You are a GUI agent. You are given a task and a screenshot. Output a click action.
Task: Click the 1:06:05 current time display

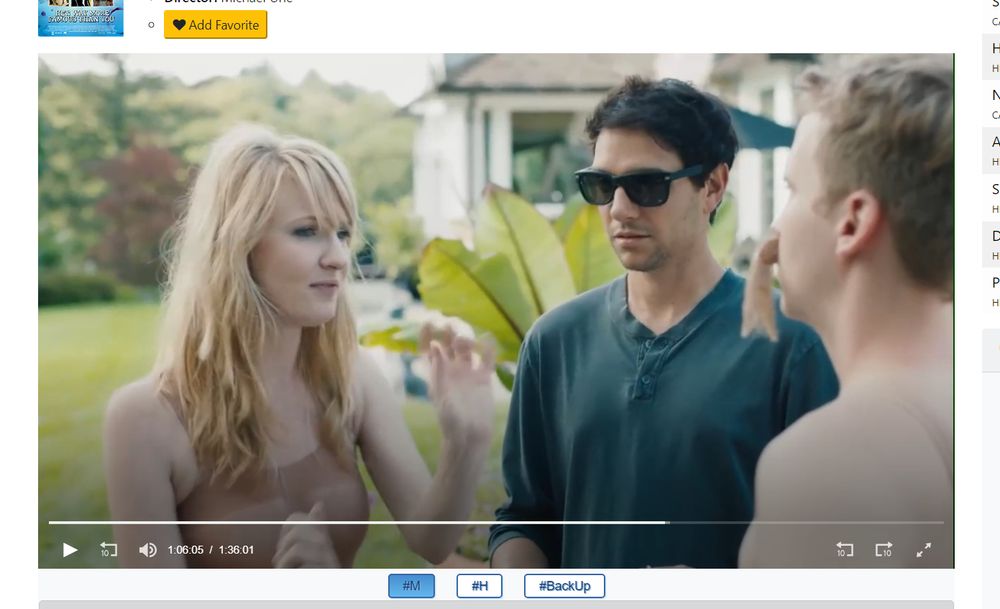186,550
